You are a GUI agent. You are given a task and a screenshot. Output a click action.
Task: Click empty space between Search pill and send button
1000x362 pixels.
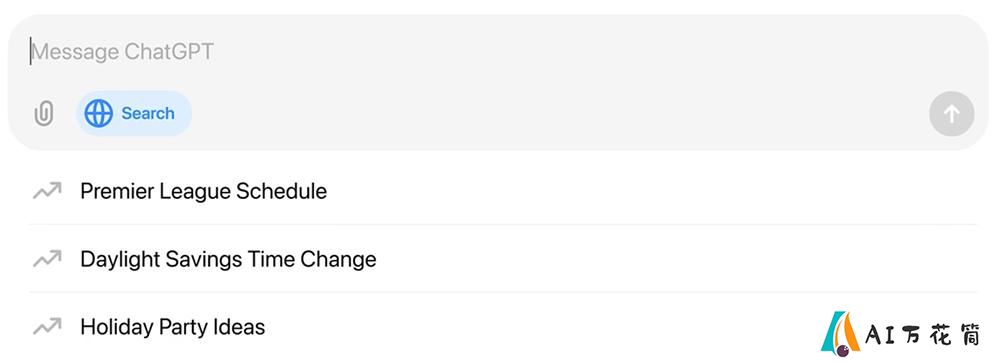pos(560,113)
